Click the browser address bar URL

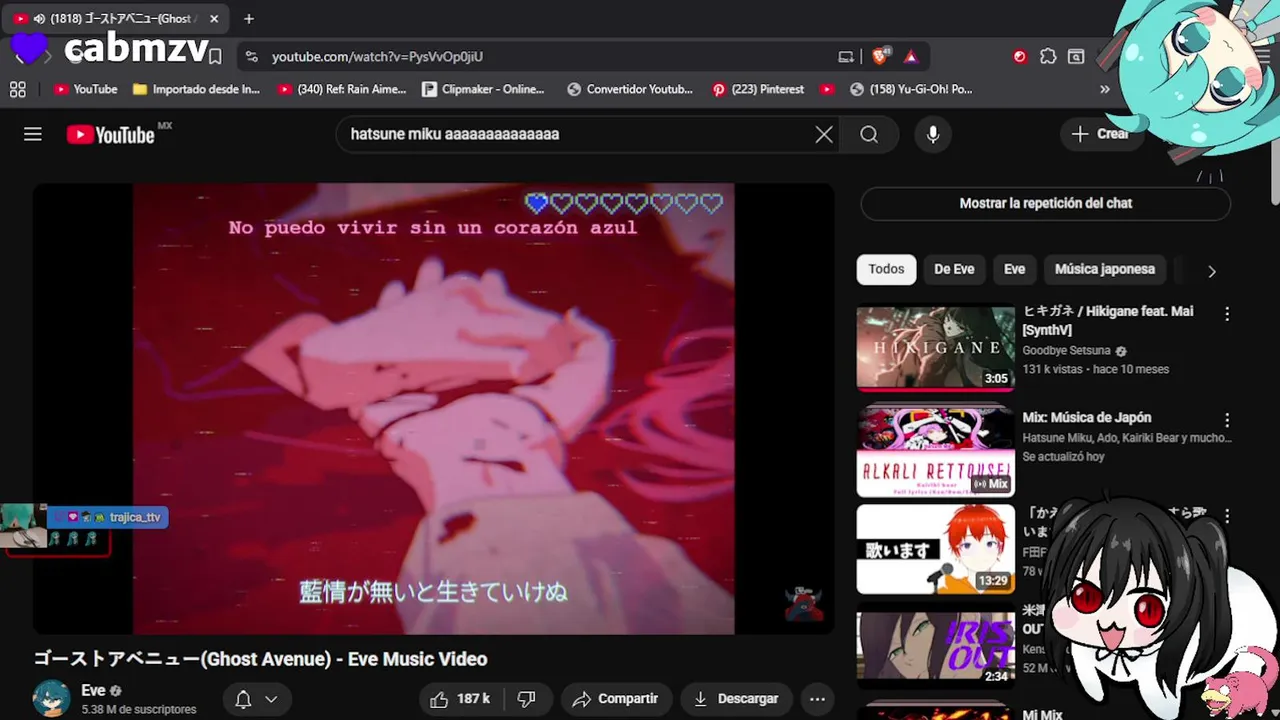tap(377, 57)
